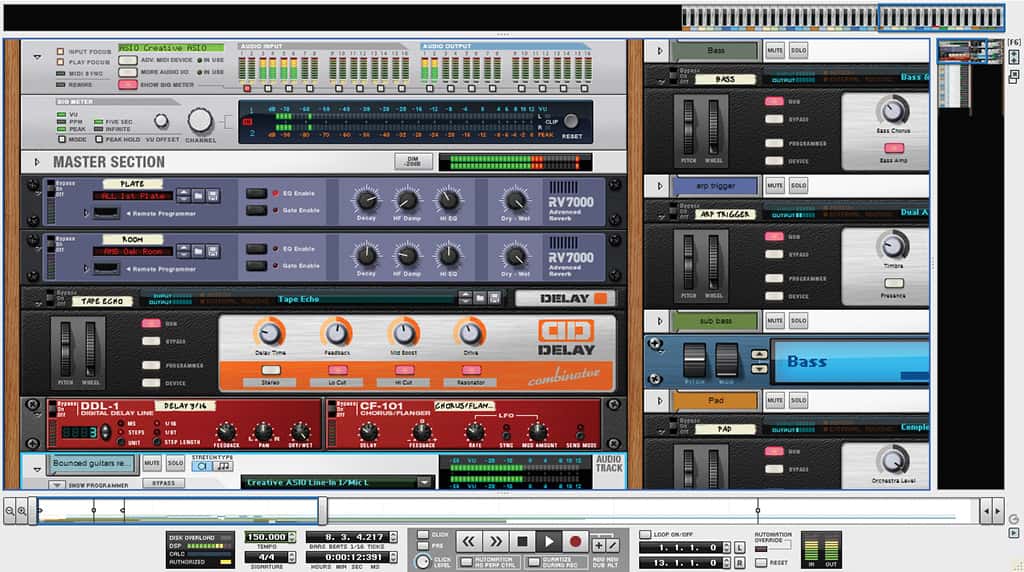This screenshot has height=572, width=1024.
Task: Solo the arp trigger channel
Action: 799,185
